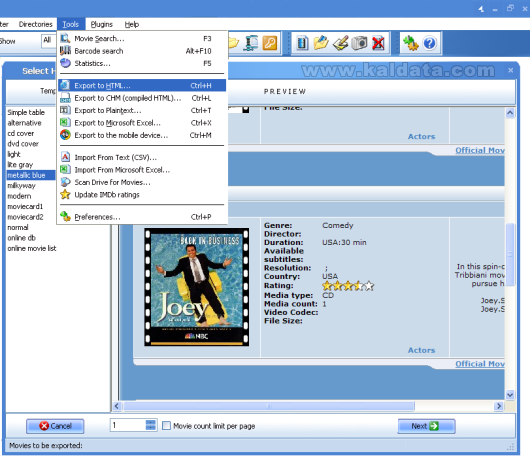
Task: Click the Statistics pie chart icon
Action: (x=65, y=63)
